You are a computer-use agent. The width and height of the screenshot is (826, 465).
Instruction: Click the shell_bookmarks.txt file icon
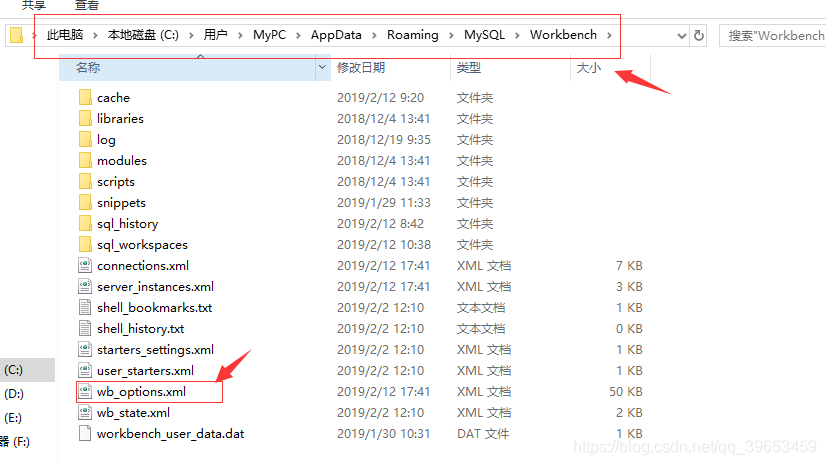[85, 308]
